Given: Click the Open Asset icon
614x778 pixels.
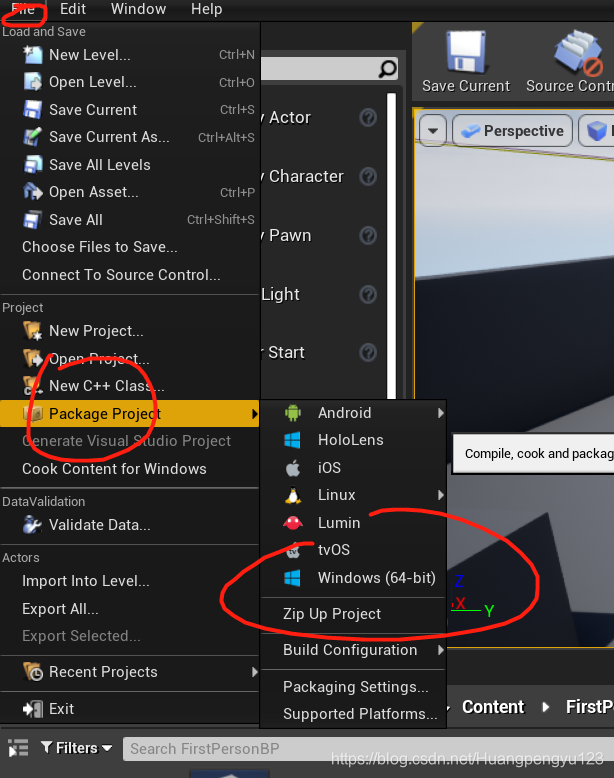Looking at the screenshot, I should 33,192.
